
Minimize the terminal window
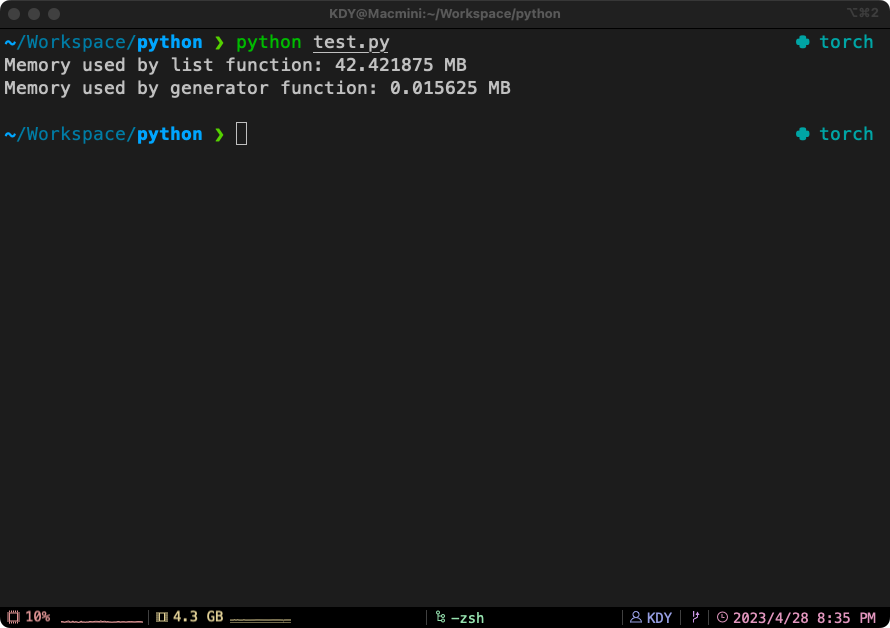click(34, 14)
